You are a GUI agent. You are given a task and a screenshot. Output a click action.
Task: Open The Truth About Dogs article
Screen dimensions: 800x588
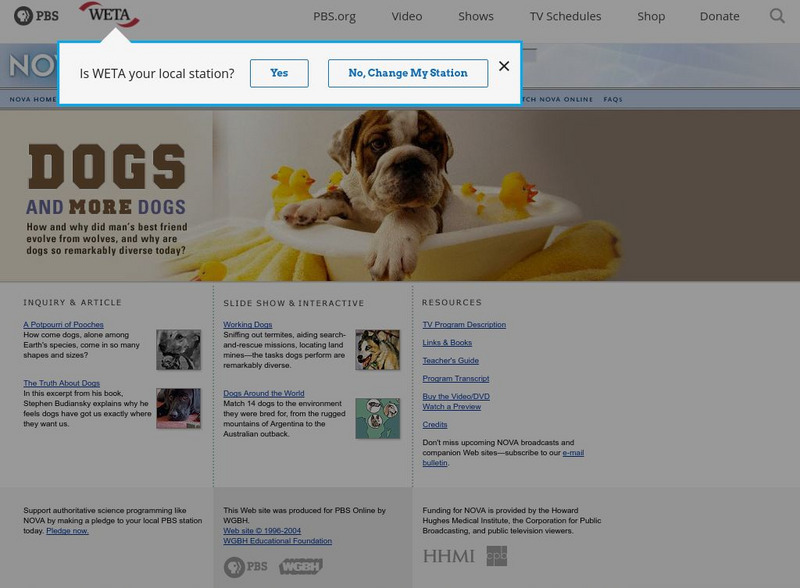tap(62, 383)
